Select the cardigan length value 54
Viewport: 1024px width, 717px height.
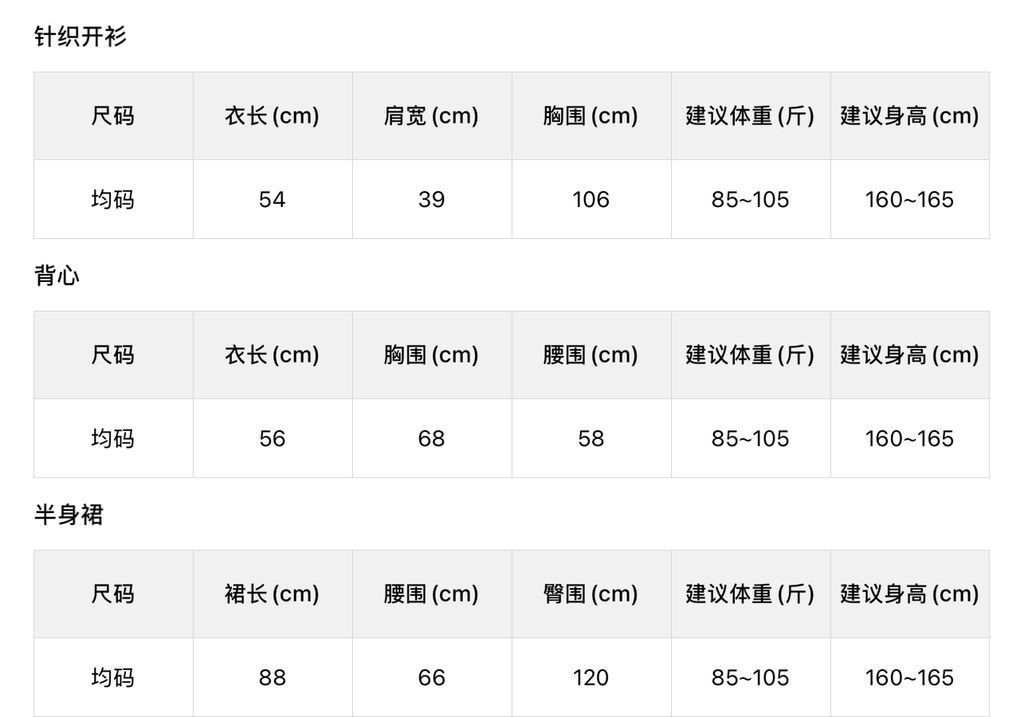point(272,200)
